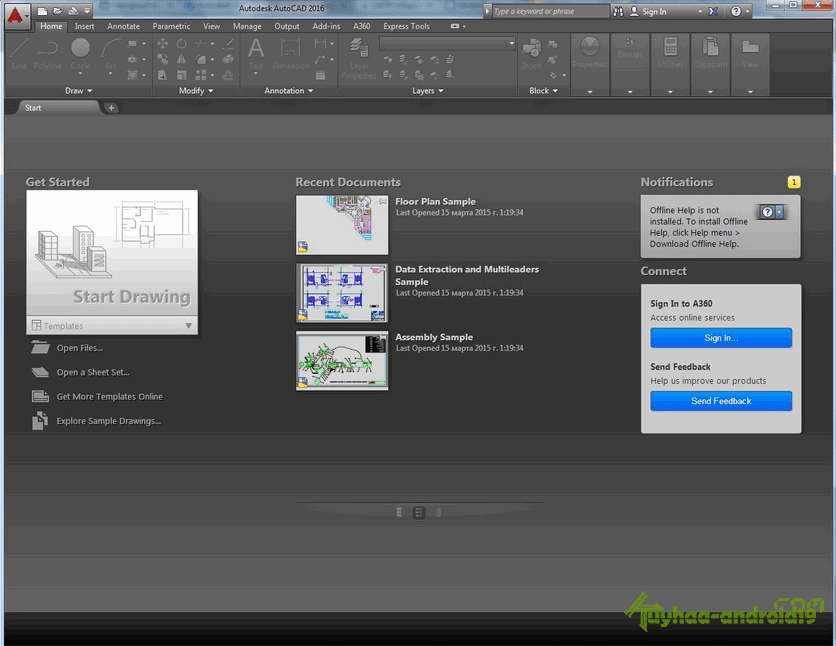The height and width of the screenshot is (646, 836).
Task: Open the Utilities ribbon panel
Action: click(x=670, y=64)
